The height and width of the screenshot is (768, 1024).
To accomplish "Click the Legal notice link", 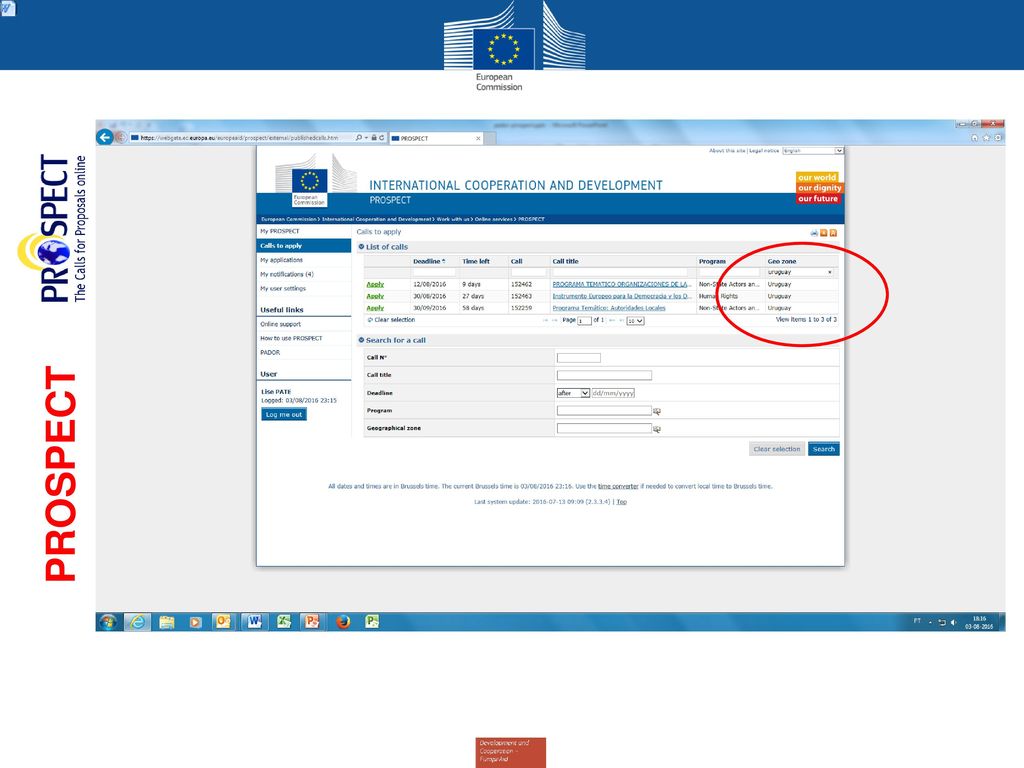I will (x=764, y=151).
